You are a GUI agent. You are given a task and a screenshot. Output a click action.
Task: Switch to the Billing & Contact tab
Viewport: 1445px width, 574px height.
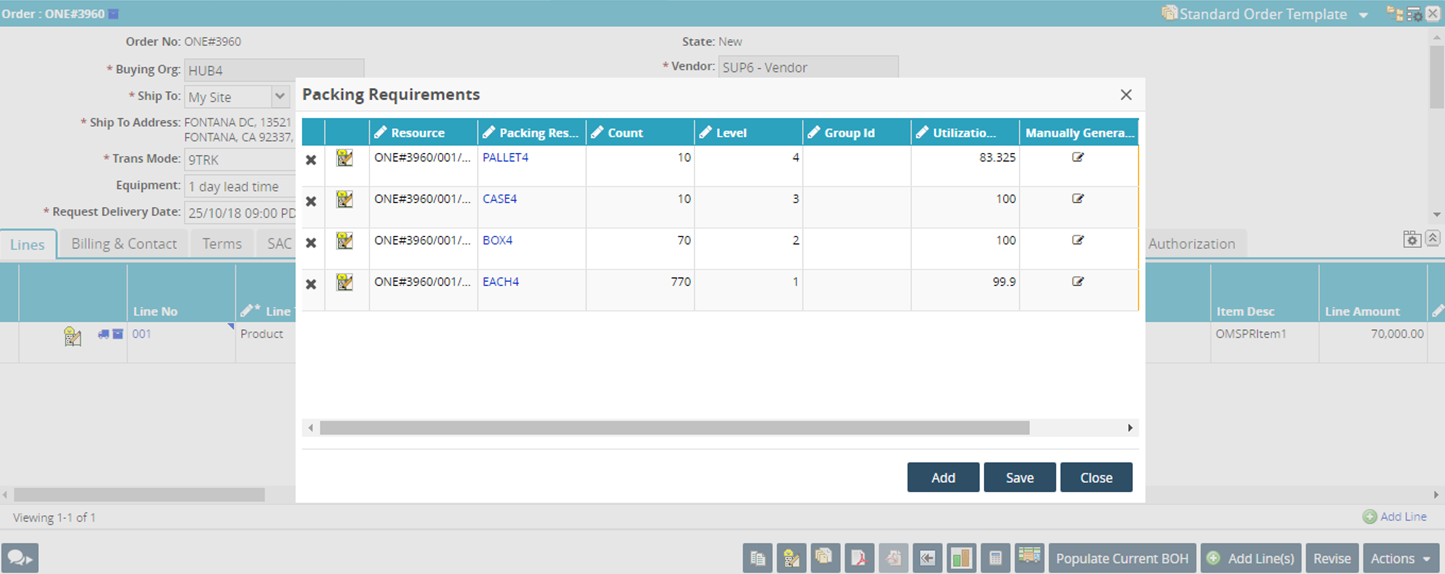pyautogui.click(x=124, y=244)
